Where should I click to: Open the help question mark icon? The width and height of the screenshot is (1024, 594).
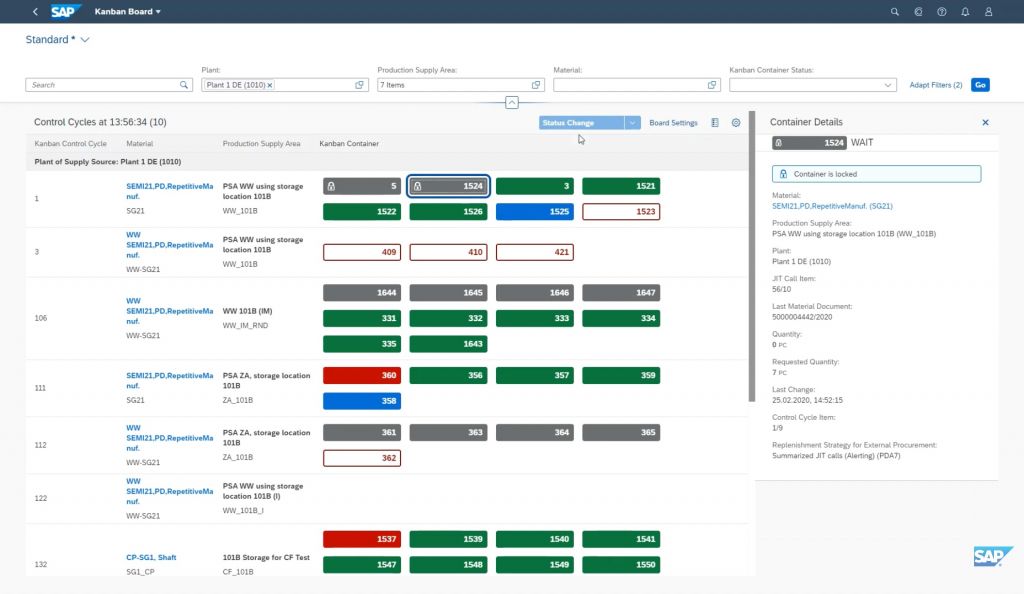coord(941,12)
